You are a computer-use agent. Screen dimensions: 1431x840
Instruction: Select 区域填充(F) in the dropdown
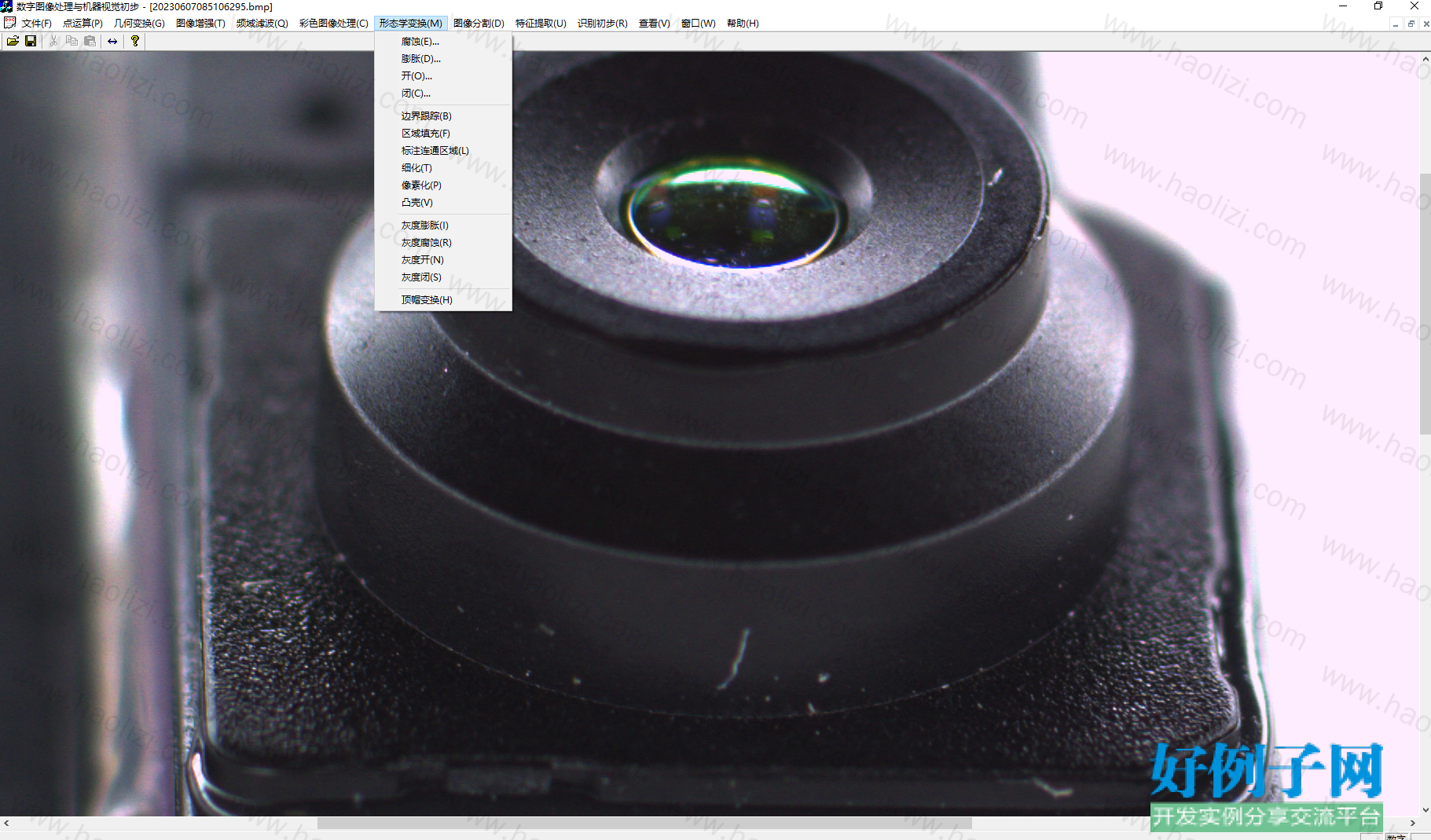(x=443, y=134)
